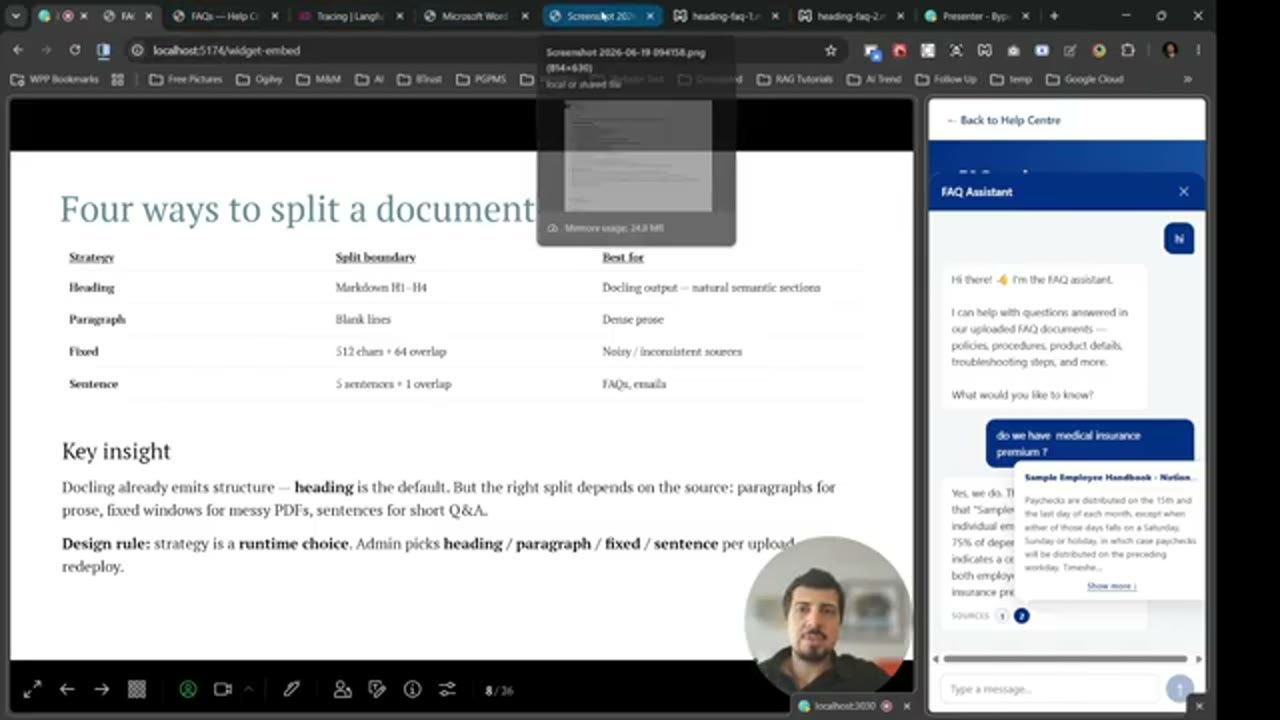Advance to the next slide

pos(101,689)
